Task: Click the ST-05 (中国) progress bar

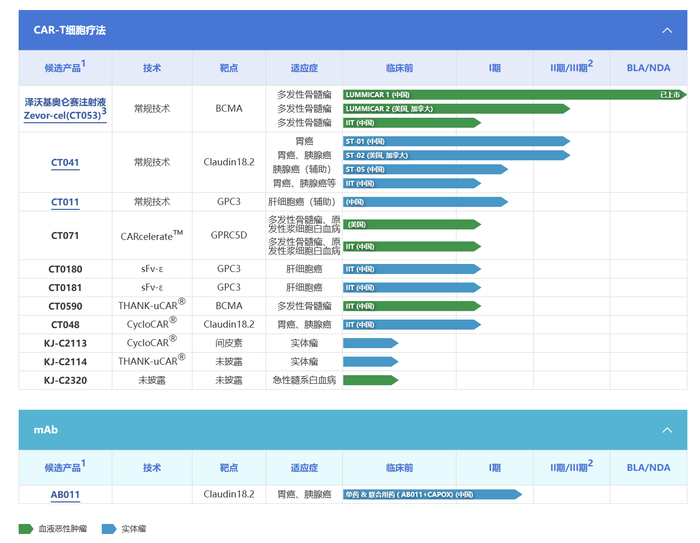Action: [x=425, y=169]
